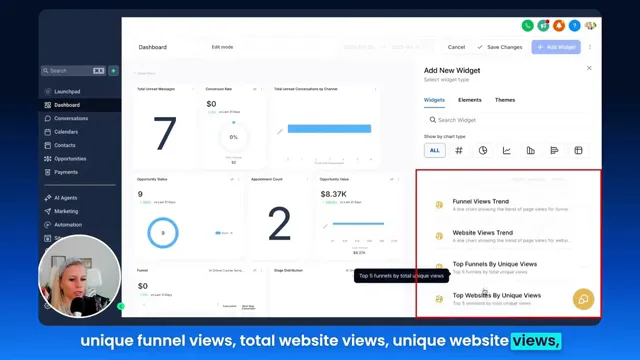
Task: Click the Website Views Trend widget icon
Action: (439, 236)
